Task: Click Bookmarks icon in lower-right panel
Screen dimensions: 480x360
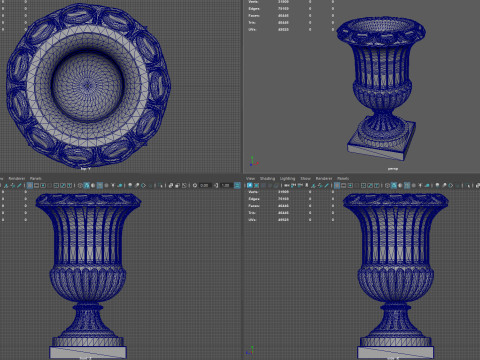Action: [x=307, y=185]
